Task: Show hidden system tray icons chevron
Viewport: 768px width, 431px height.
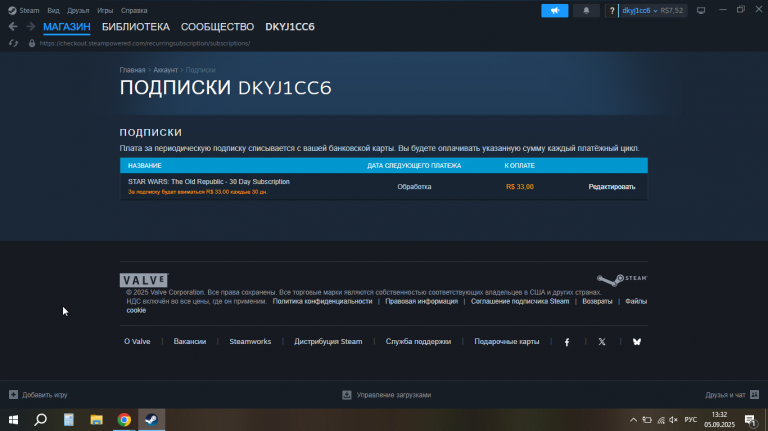Action: [633, 420]
